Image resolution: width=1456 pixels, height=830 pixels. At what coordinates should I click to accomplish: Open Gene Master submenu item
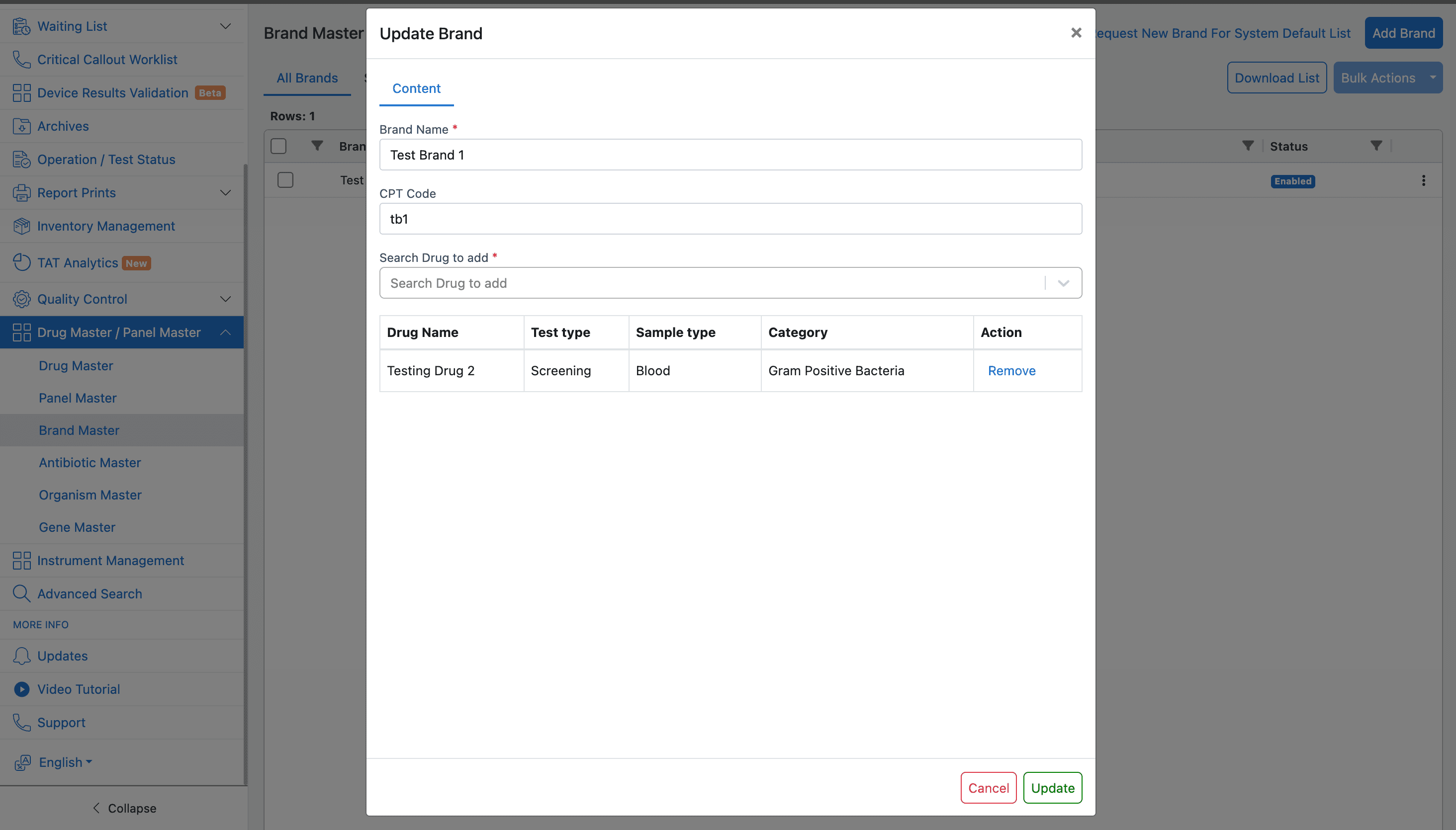tap(77, 527)
